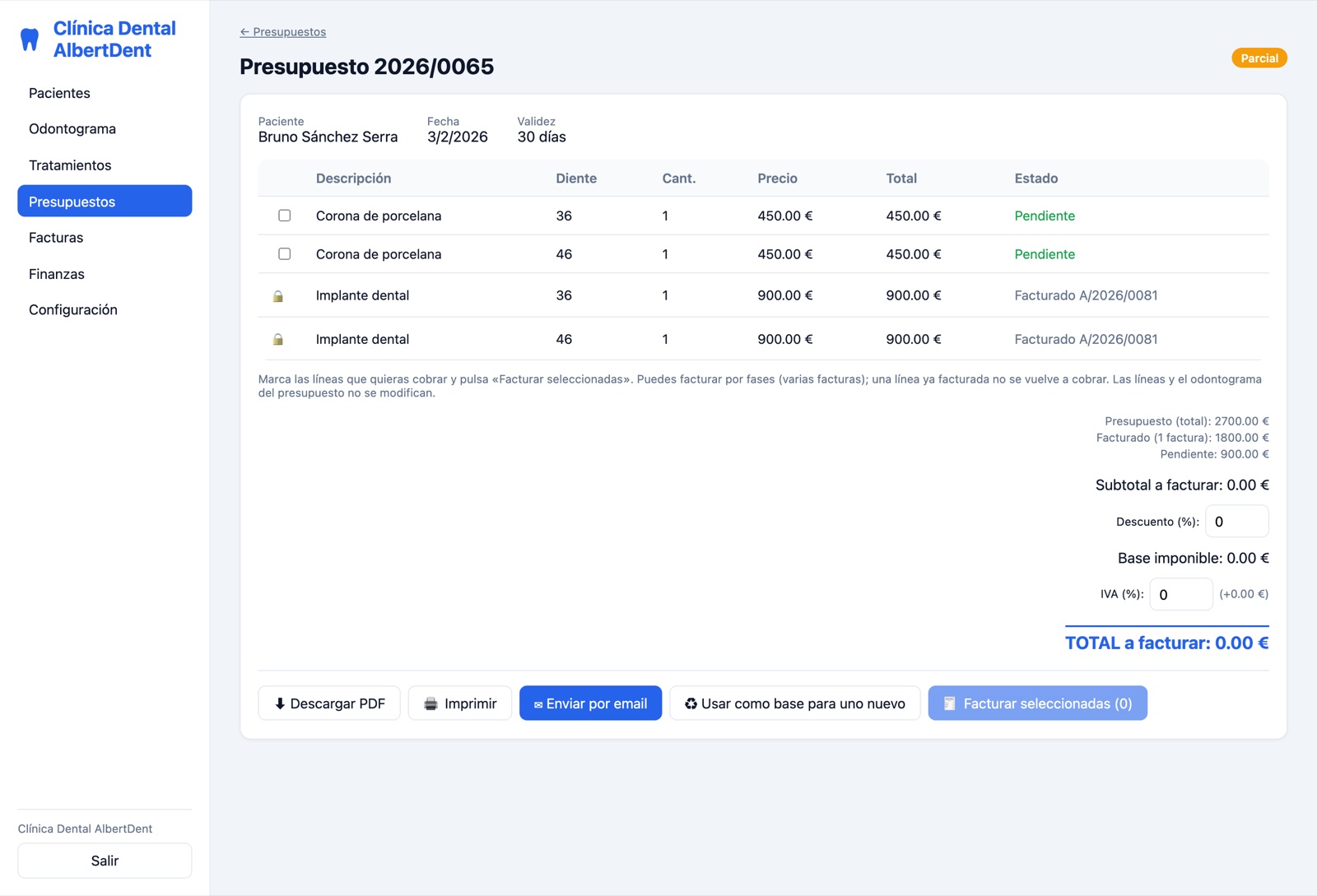Image resolution: width=1317 pixels, height=896 pixels.
Task: Click the printer icon in Imprimir
Action: [430, 703]
